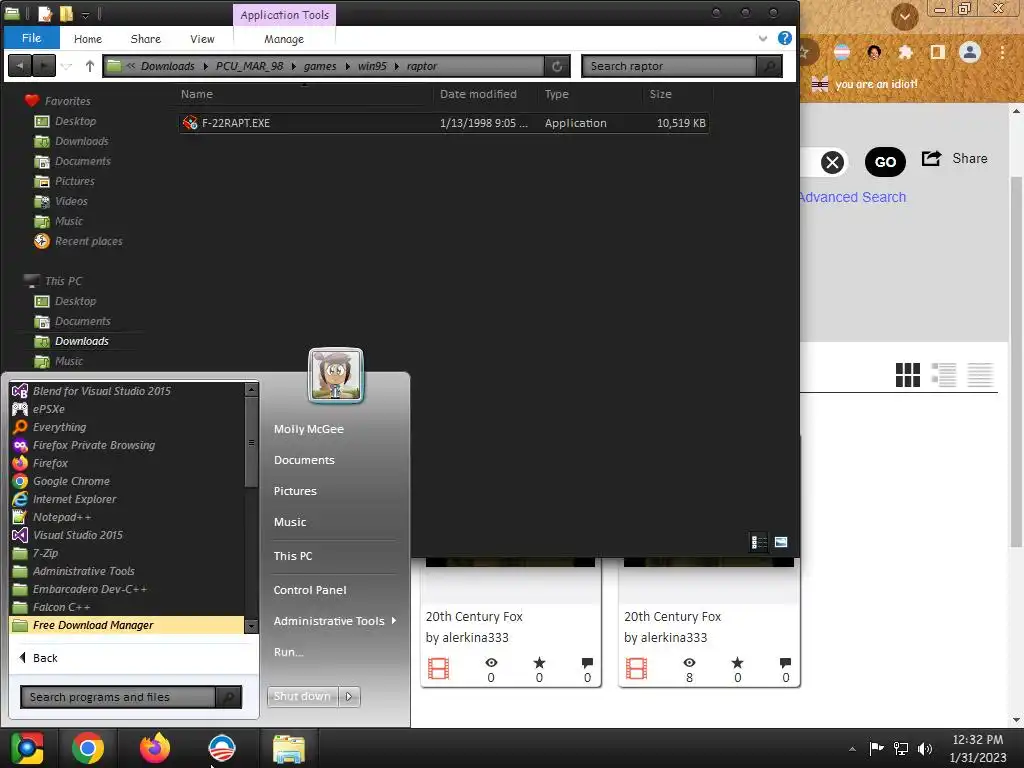Select win95 in the address breadcrumb
The width and height of the screenshot is (1024, 768).
point(372,66)
